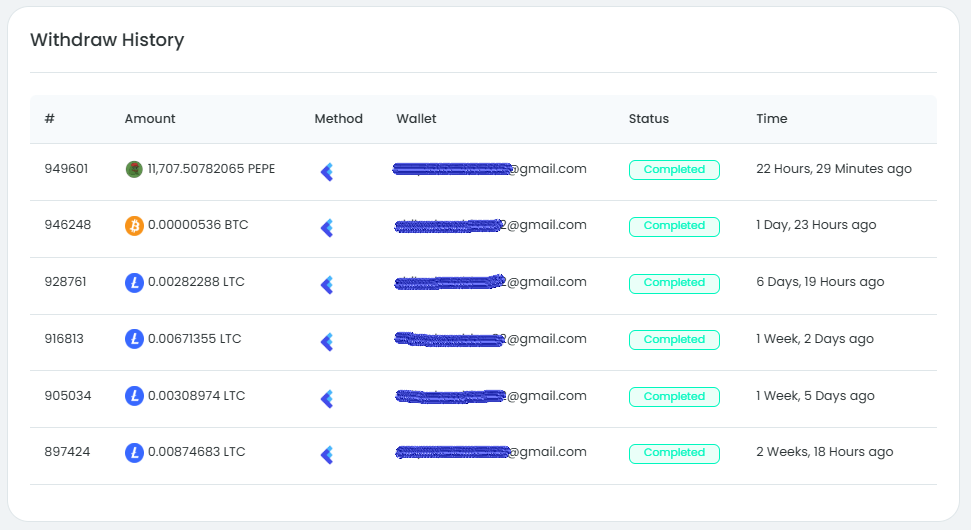Click the Completed badge for withdrawal 946248
This screenshot has height=530, width=971.
tap(674, 227)
